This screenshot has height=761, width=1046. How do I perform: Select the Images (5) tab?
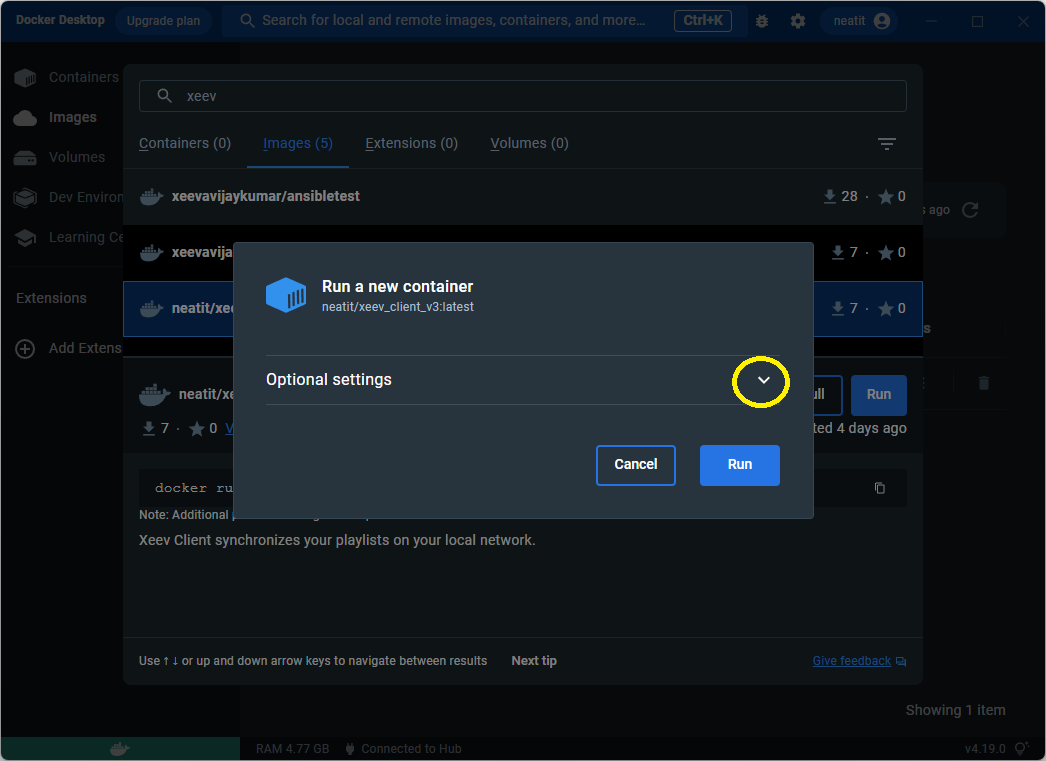click(x=298, y=144)
